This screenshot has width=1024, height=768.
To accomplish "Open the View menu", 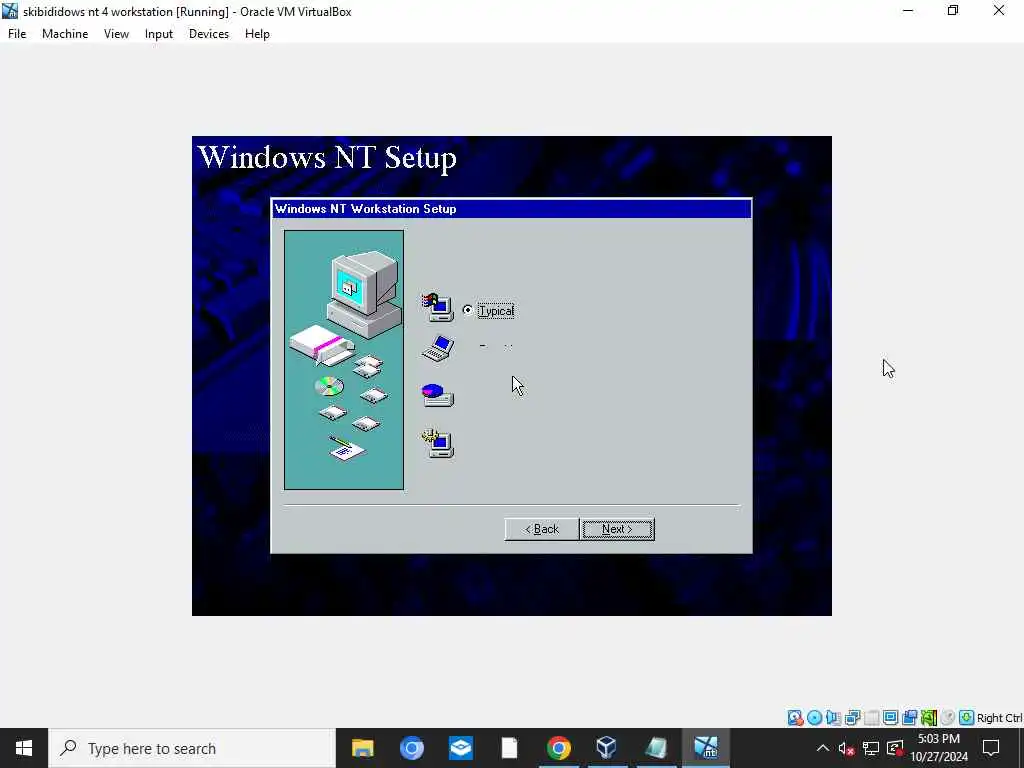I will pyautogui.click(x=116, y=34).
